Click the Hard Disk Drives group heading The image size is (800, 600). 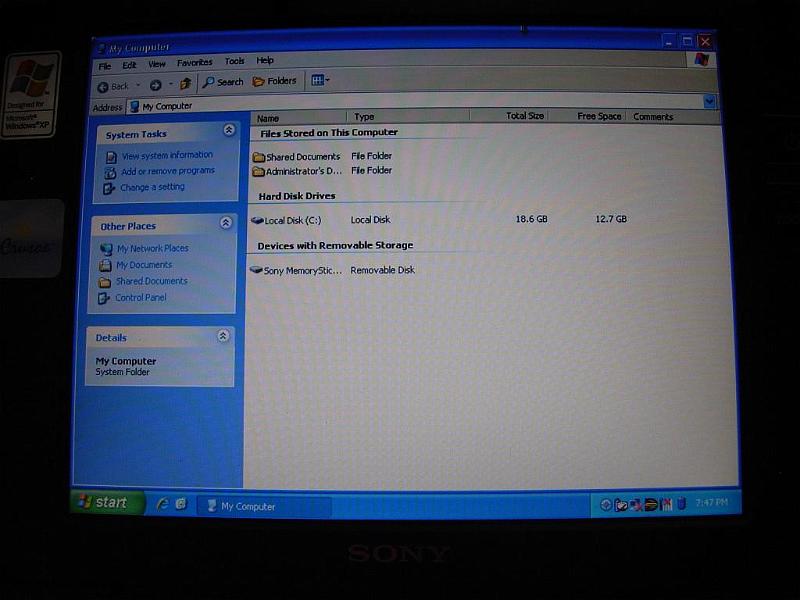point(296,196)
